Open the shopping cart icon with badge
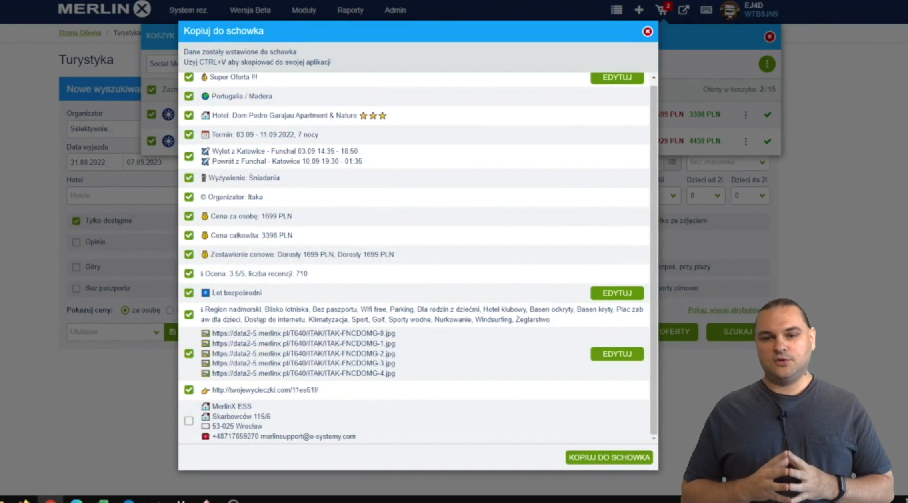 (x=662, y=9)
